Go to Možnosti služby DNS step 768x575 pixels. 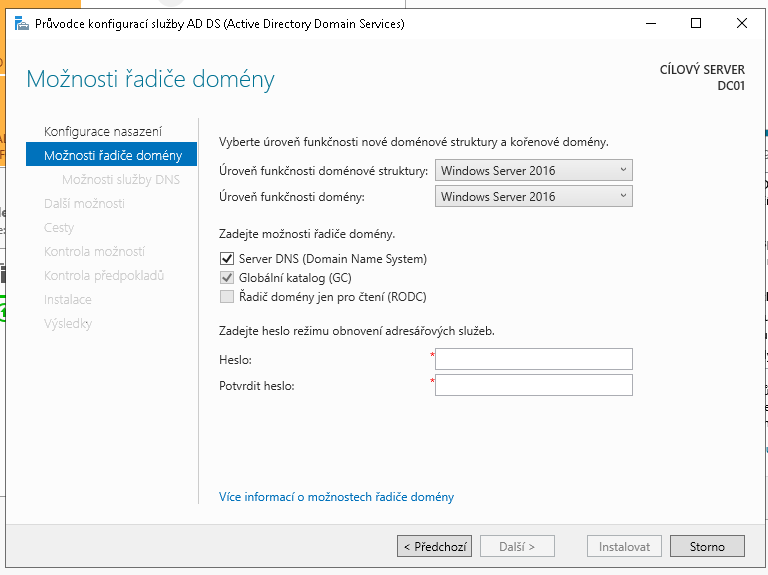point(121,180)
